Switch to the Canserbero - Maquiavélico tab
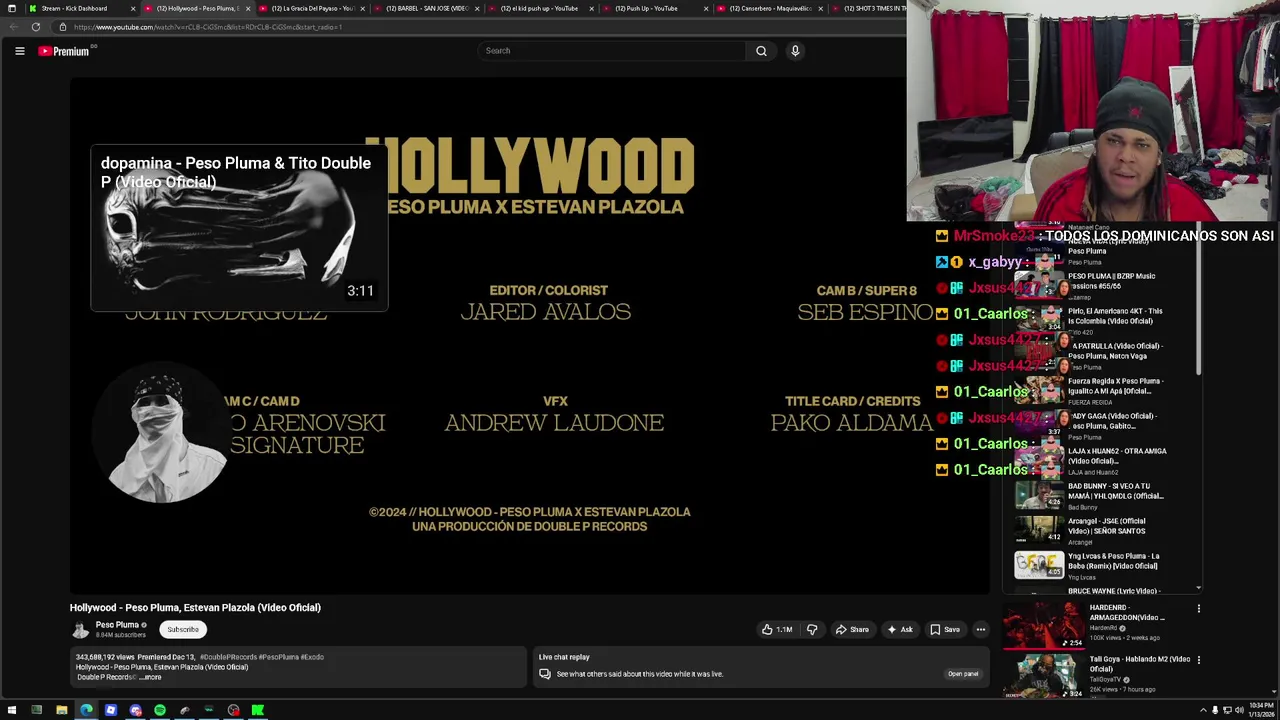The height and width of the screenshot is (720, 1280). point(770,8)
